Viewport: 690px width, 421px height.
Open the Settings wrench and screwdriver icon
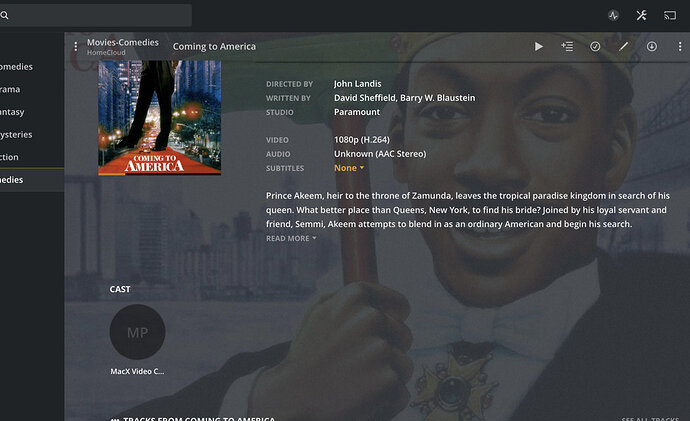[641, 15]
